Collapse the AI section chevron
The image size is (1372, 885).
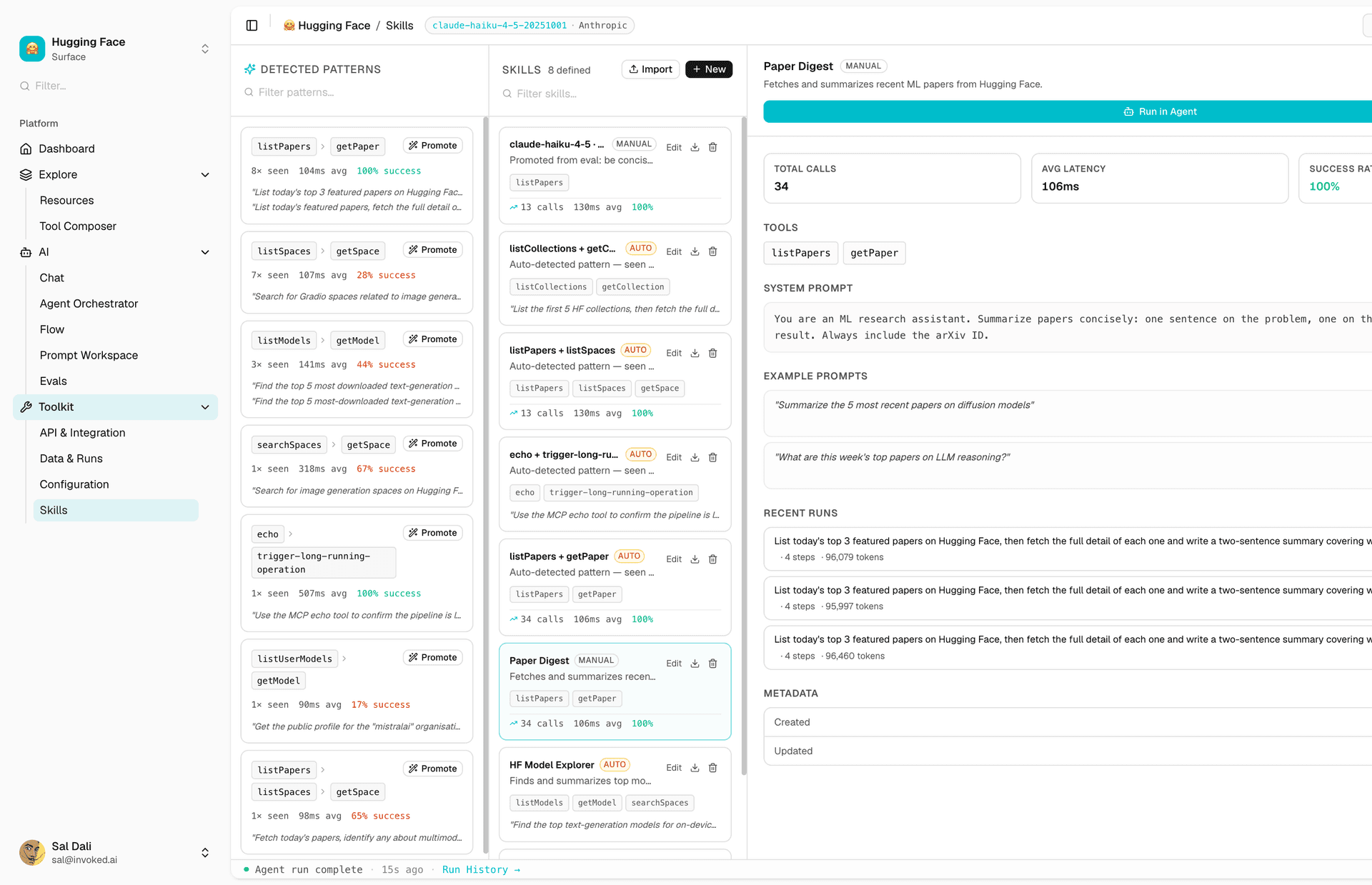[x=205, y=252]
